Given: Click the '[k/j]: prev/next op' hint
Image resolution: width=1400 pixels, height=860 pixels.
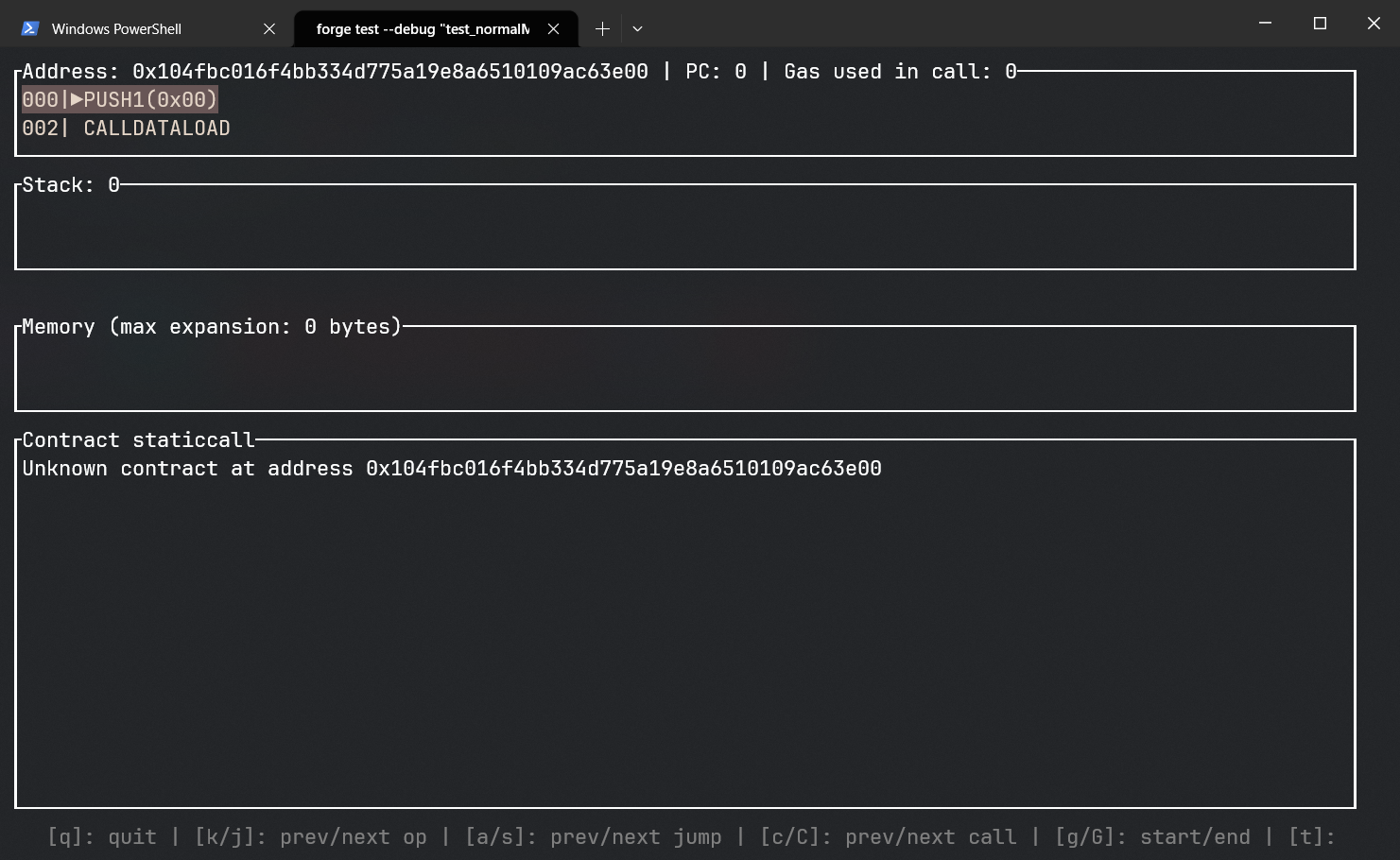Looking at the screenshot, I should pyautogui.click(x=310, y=837).
